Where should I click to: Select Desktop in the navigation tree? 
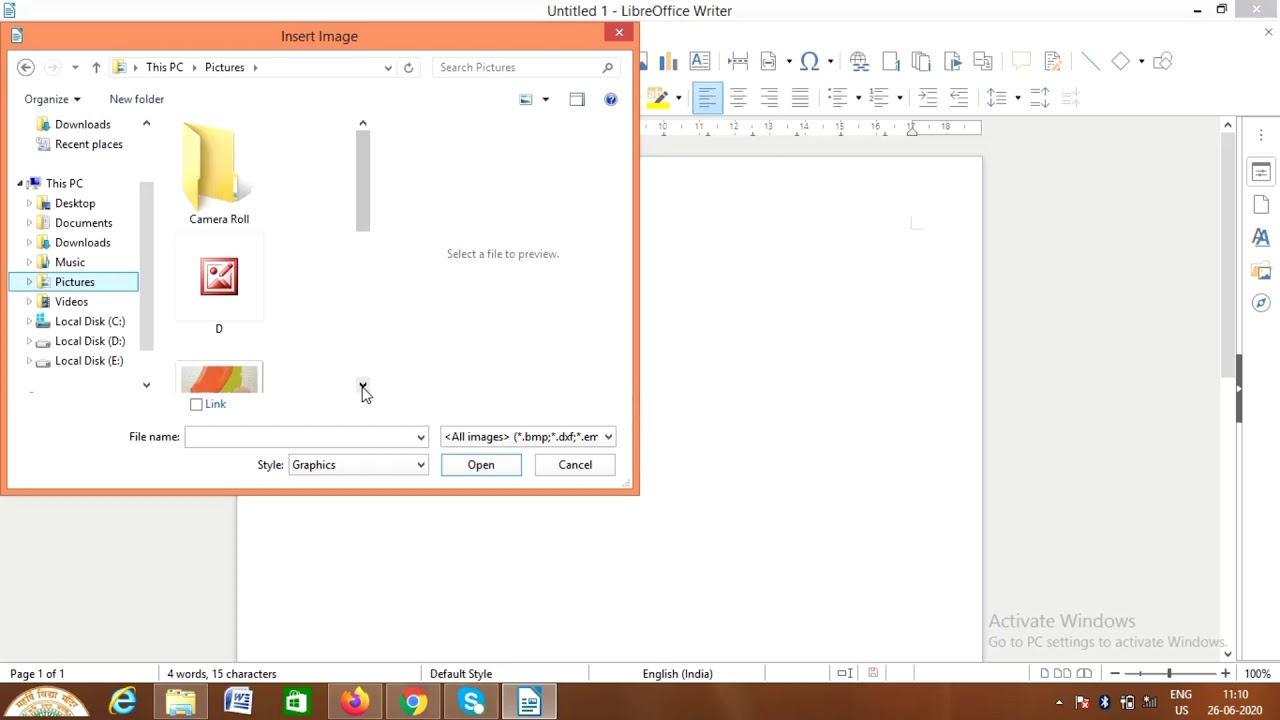(75, 203)
